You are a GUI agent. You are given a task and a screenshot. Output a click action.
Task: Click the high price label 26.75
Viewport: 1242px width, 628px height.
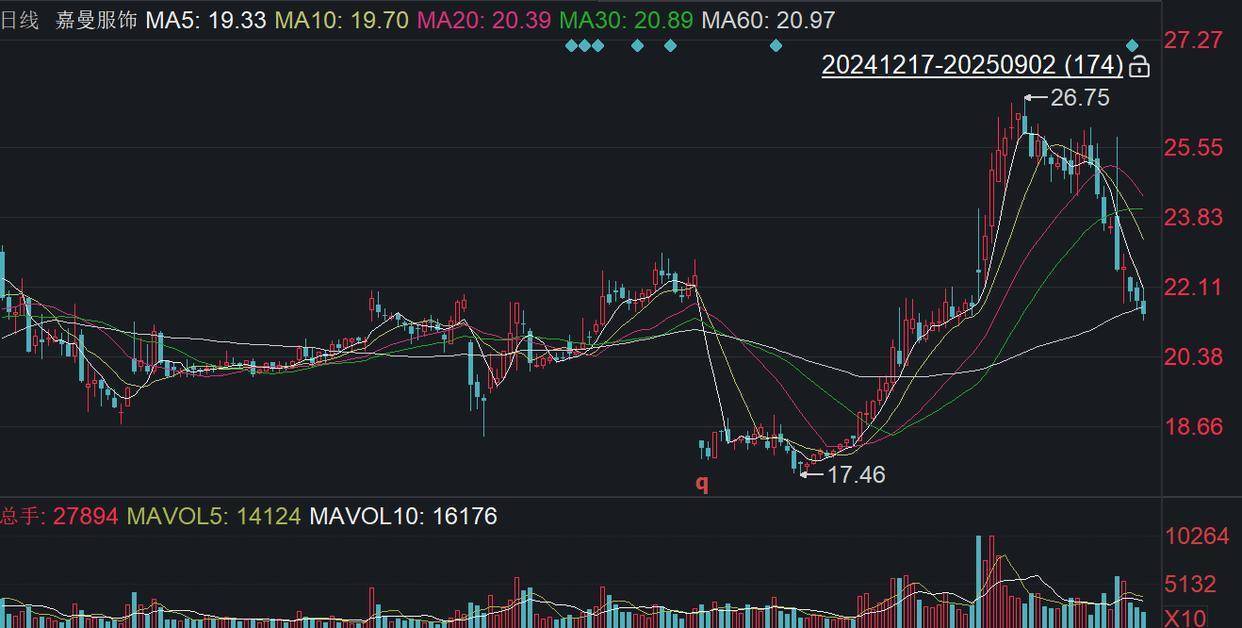[x=1080, y=98]
